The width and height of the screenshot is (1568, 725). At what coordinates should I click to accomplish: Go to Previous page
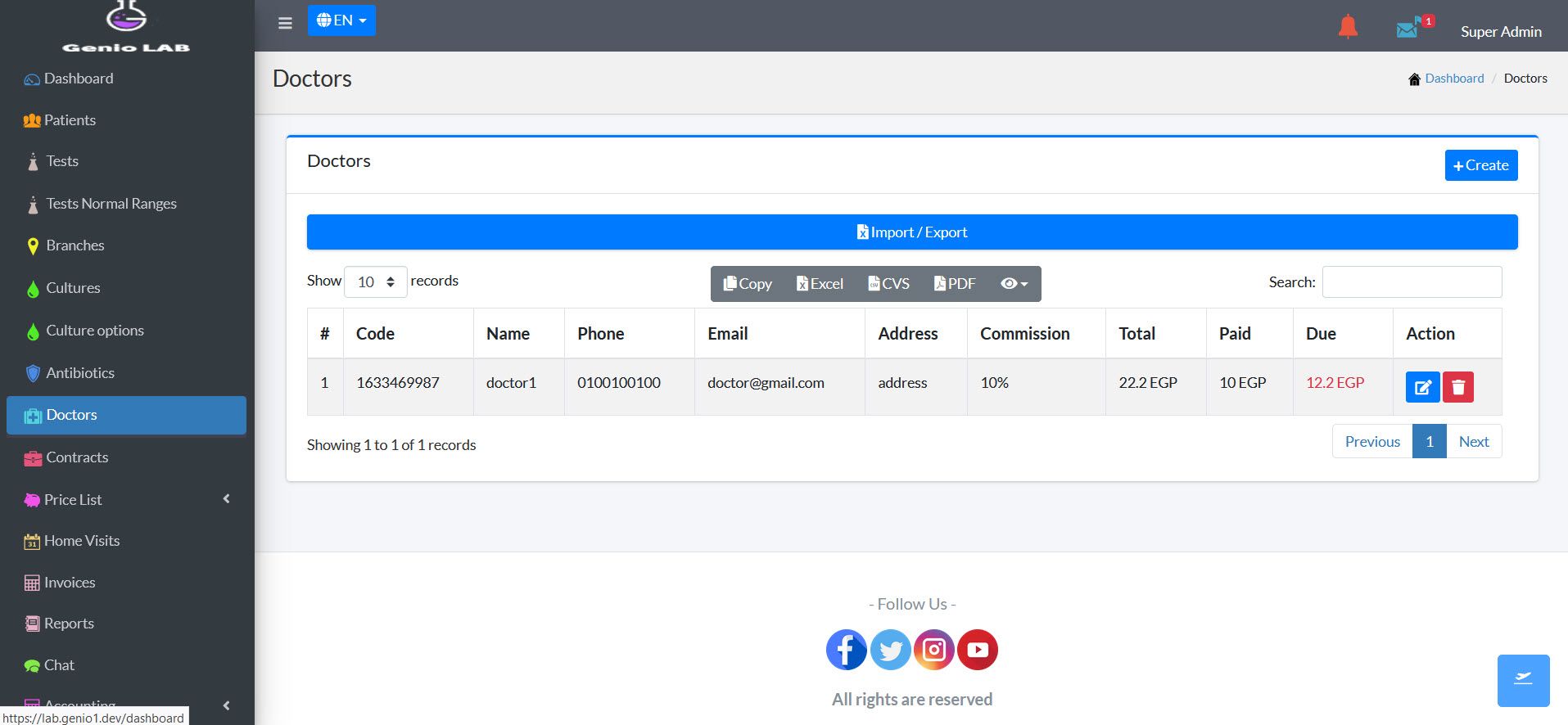click(1372, 442)
